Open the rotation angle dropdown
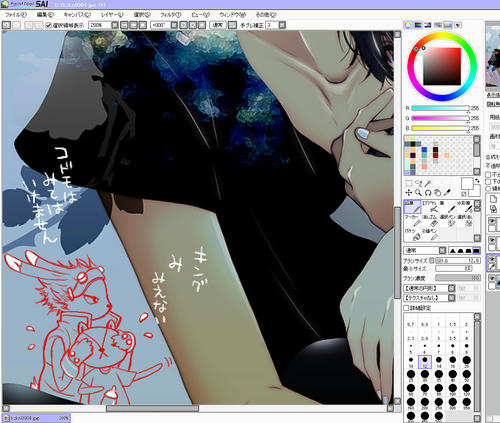 (174, 25)
